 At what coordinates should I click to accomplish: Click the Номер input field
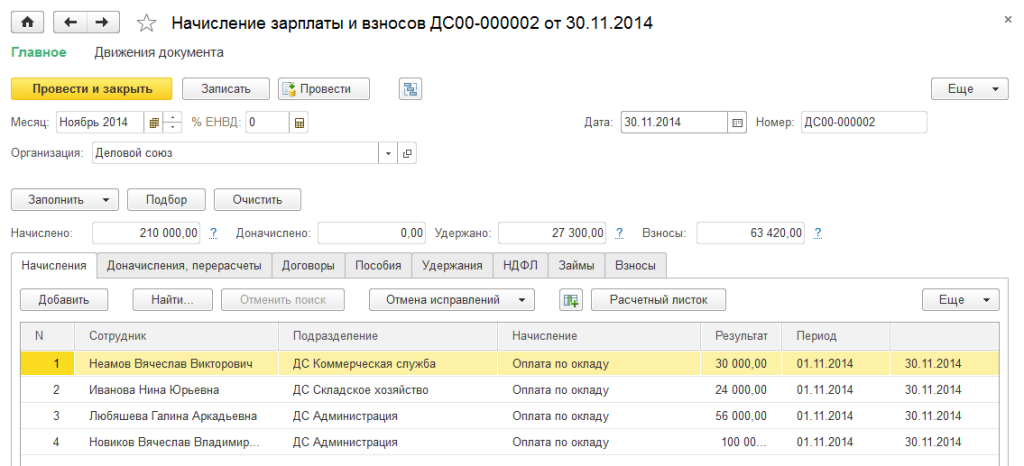tap(862, 122)
